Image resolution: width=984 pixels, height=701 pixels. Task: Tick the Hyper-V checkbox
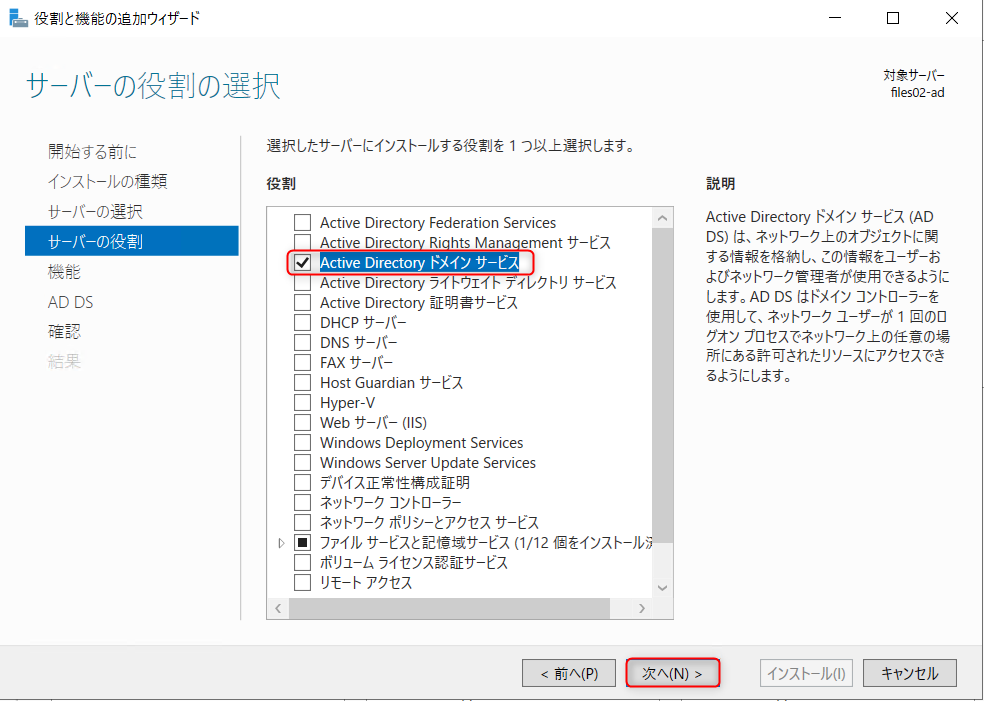click(302, 403)
